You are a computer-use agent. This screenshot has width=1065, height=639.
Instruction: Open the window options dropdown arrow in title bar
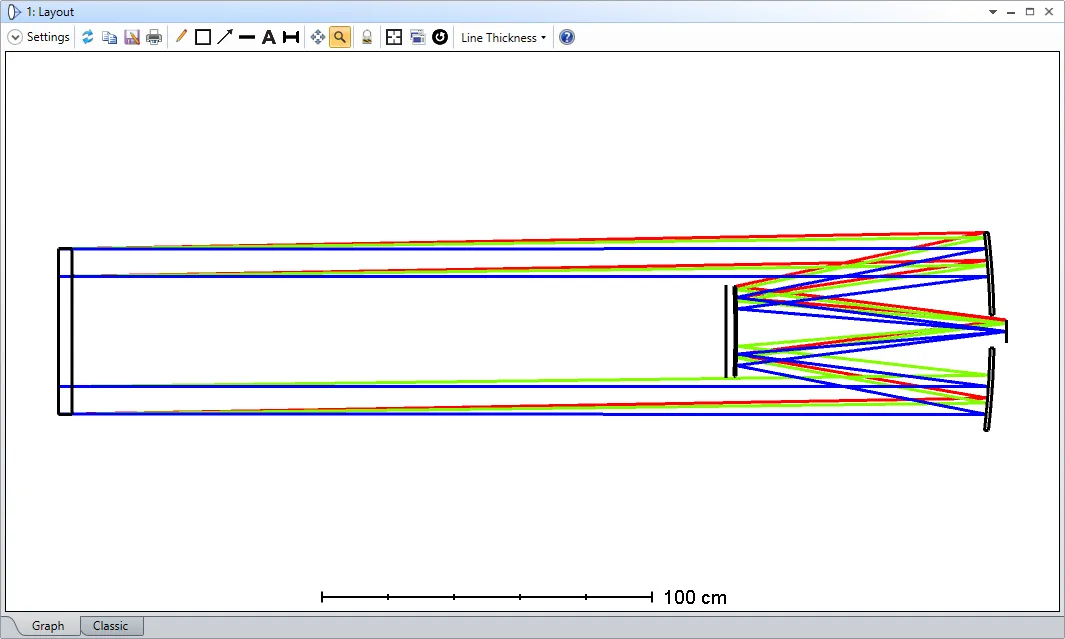993,12
